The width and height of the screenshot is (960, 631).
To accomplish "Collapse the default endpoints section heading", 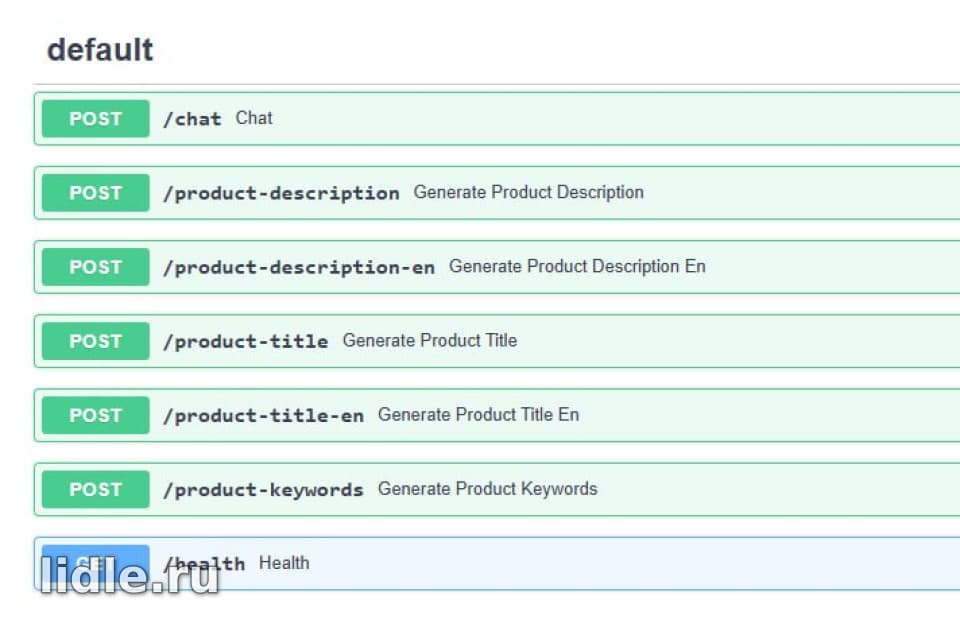I will coord(100,50).
